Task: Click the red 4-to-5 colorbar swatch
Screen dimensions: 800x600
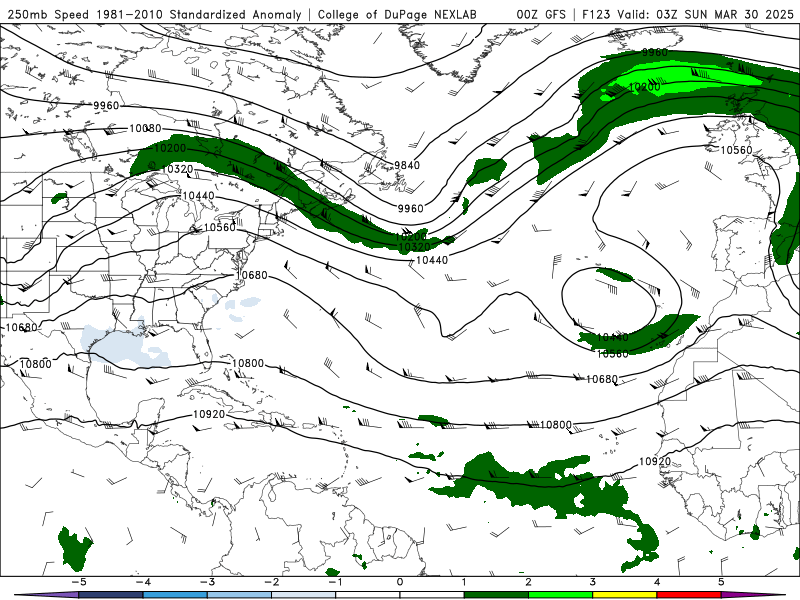Action: (689, 595)
